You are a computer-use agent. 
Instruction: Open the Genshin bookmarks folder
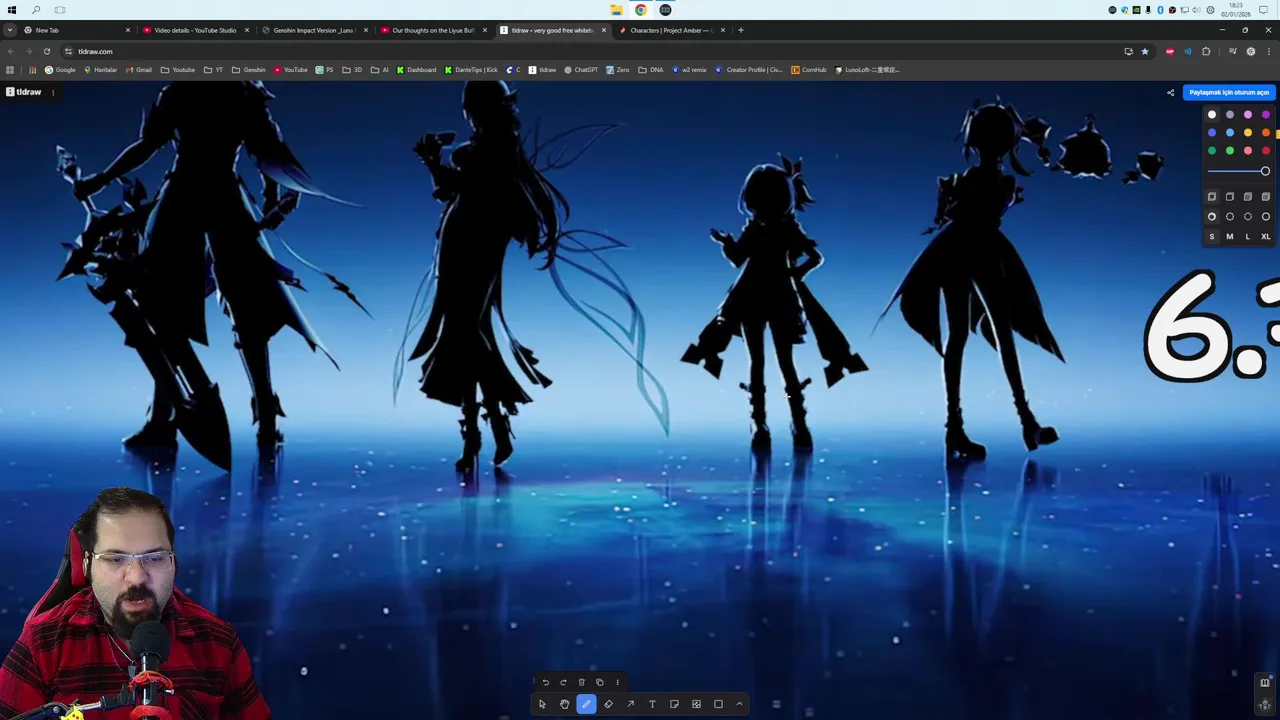[249, 70]
